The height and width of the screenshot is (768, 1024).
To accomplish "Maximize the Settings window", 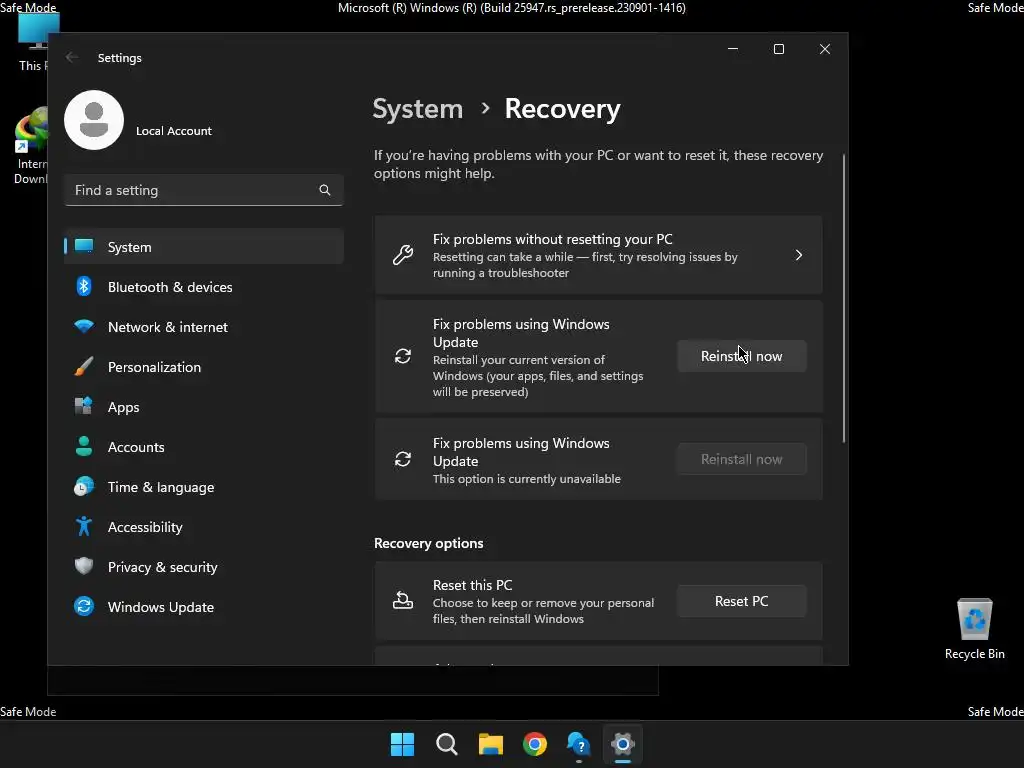I will click(778, 49).
